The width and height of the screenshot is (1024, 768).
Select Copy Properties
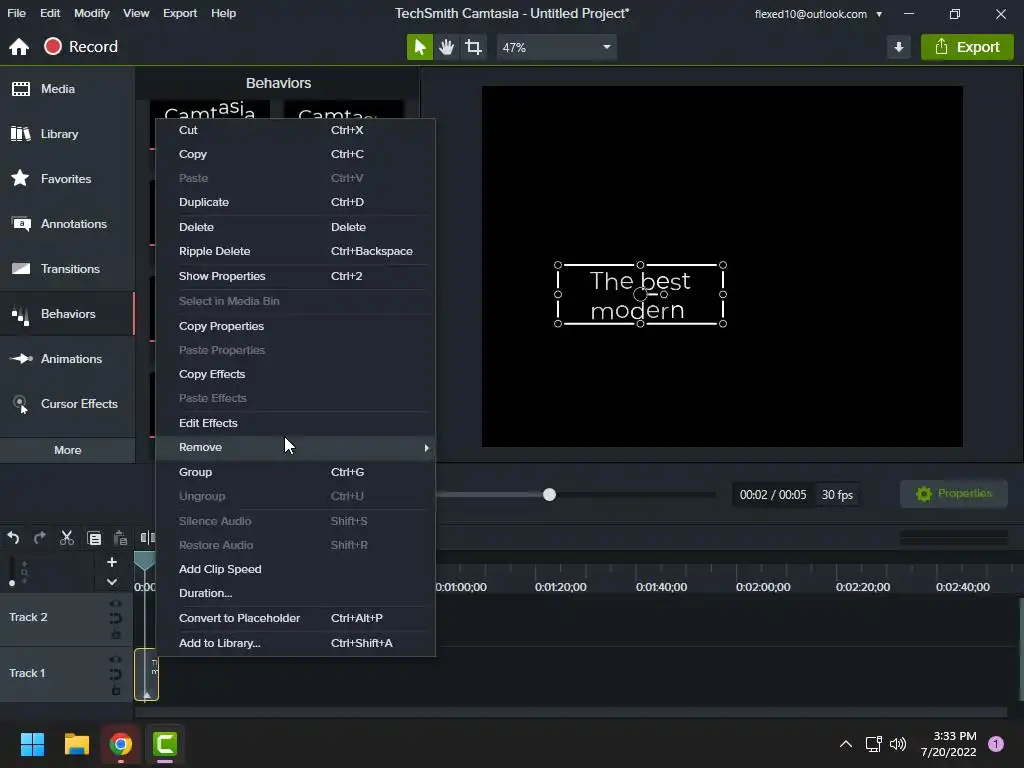coord(295,326)
